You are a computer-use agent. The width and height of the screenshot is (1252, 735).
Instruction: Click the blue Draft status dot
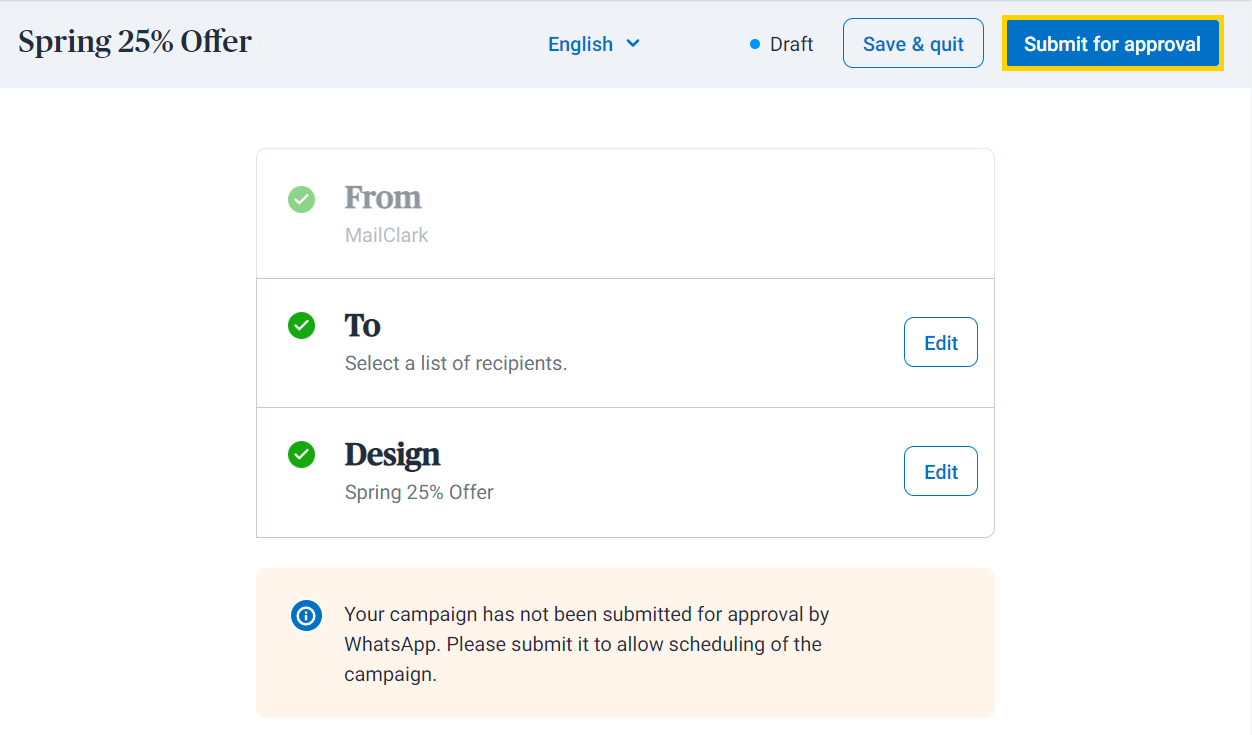(x=755, y=44)
